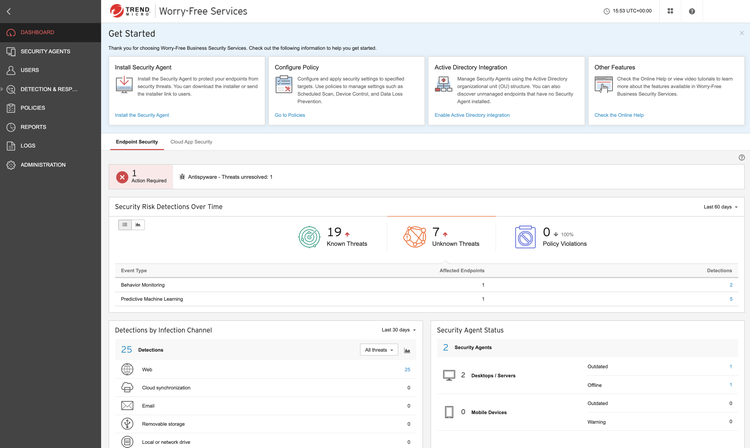Open Administration settings in sidebar
Image resolution: width=750 pixels, height=448 pixels.
[43, 165]
